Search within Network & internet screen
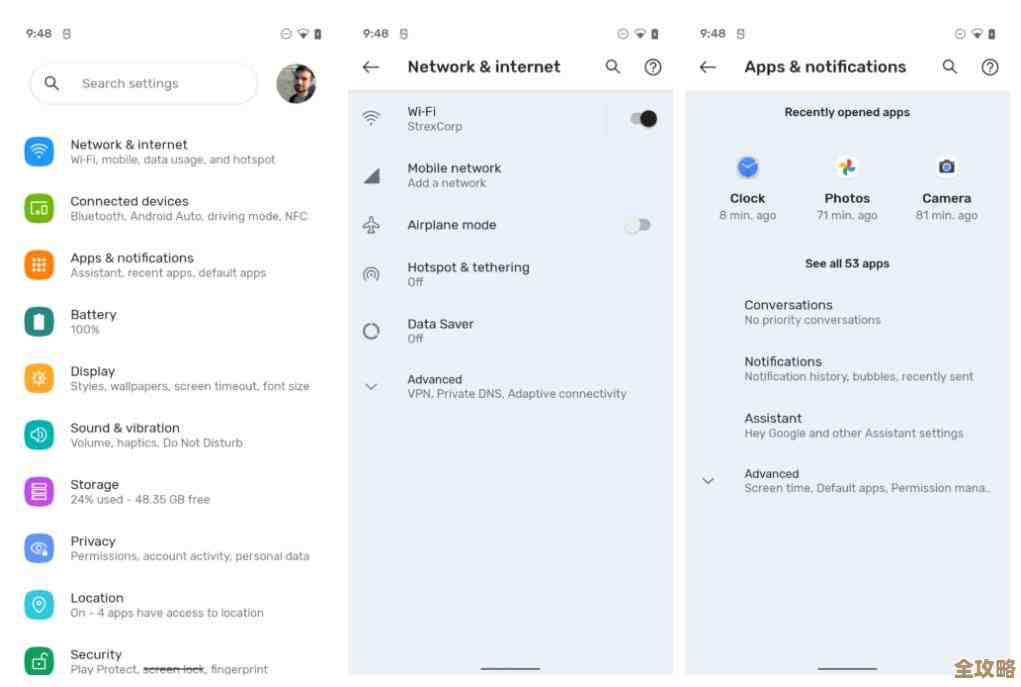 point(613,67)
